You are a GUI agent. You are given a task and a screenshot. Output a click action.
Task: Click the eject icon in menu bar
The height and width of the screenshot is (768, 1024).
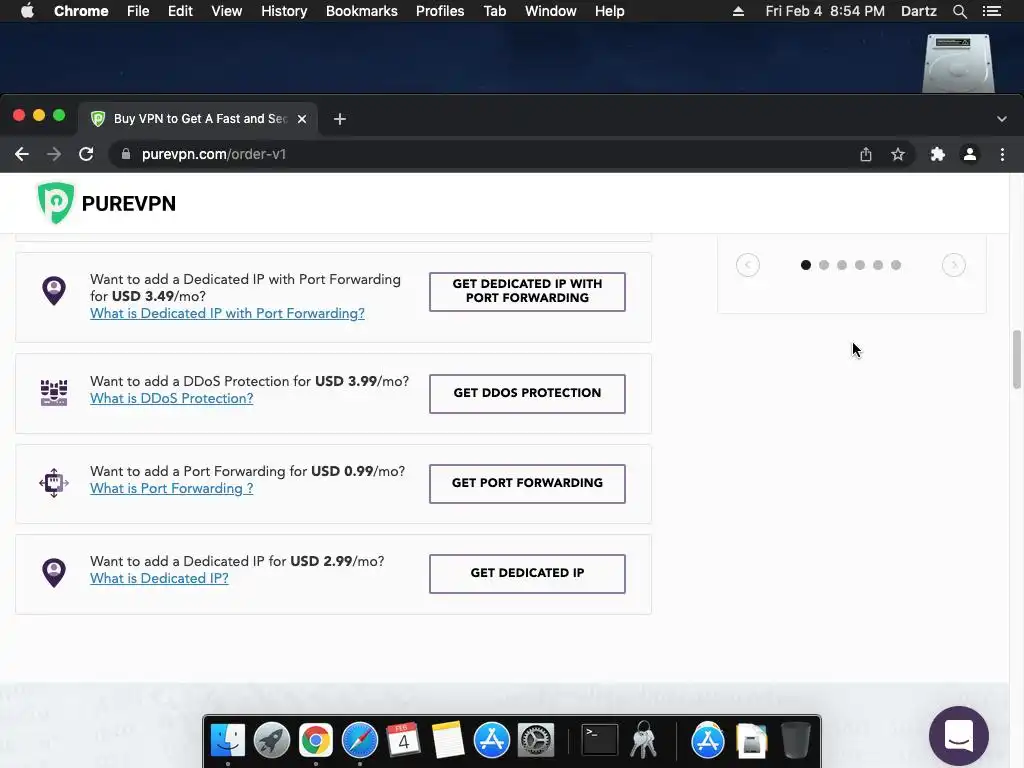click(x=739, y=11)
